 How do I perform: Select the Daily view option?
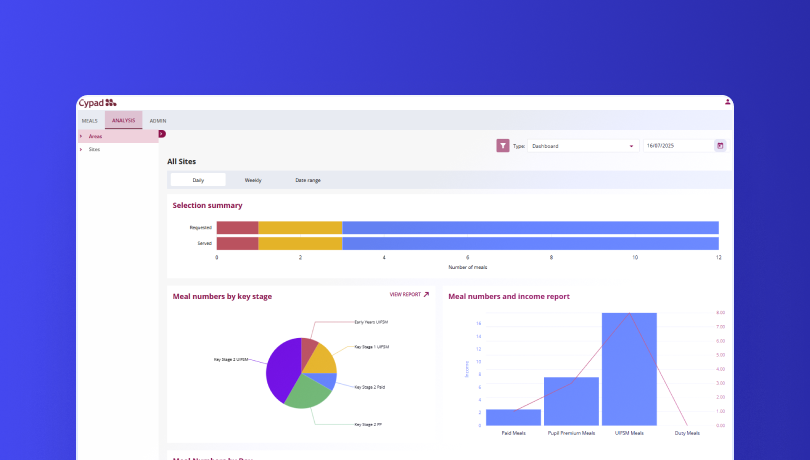[x=198, y=180]
